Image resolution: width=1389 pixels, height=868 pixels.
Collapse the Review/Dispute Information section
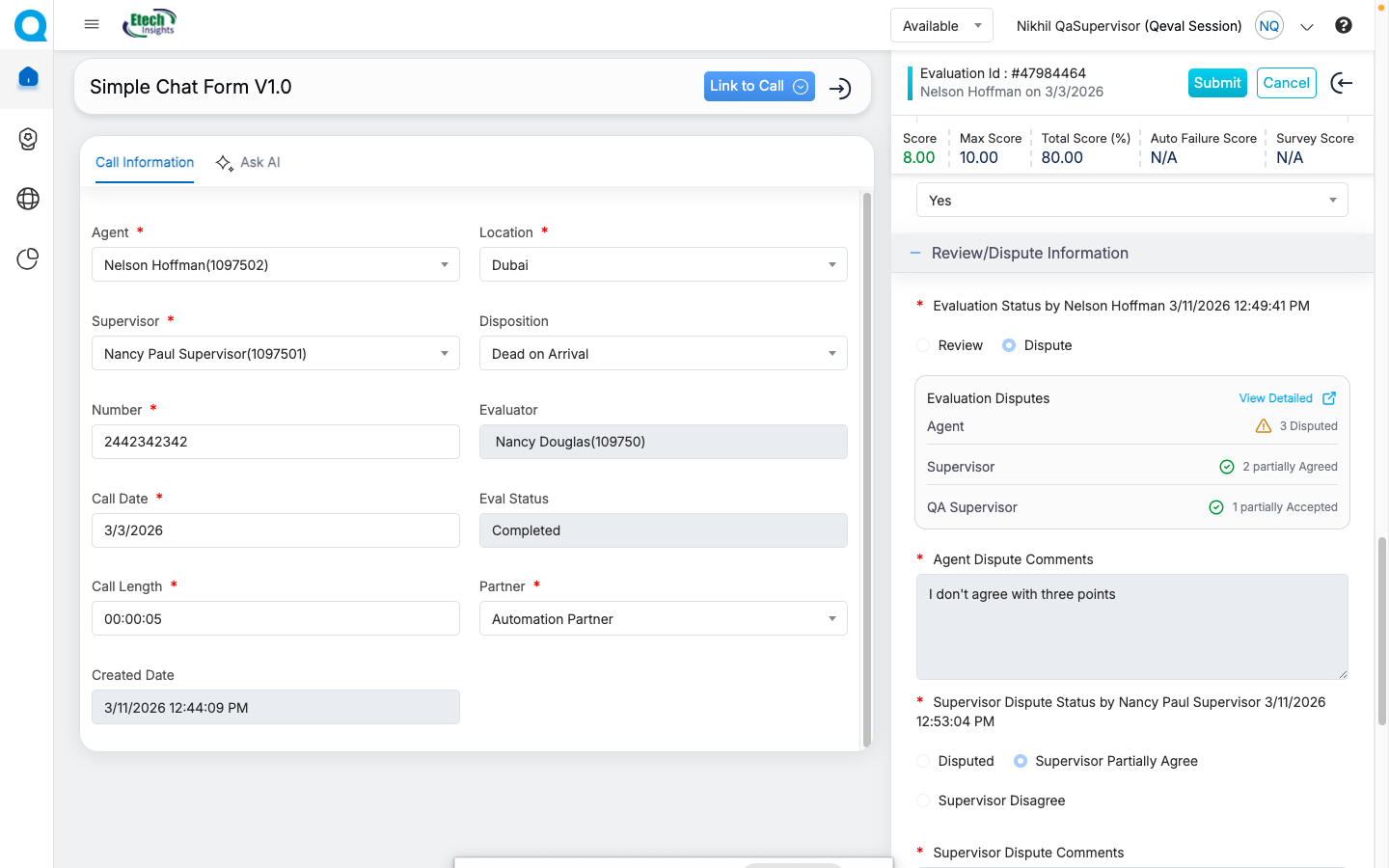point(915,254)
